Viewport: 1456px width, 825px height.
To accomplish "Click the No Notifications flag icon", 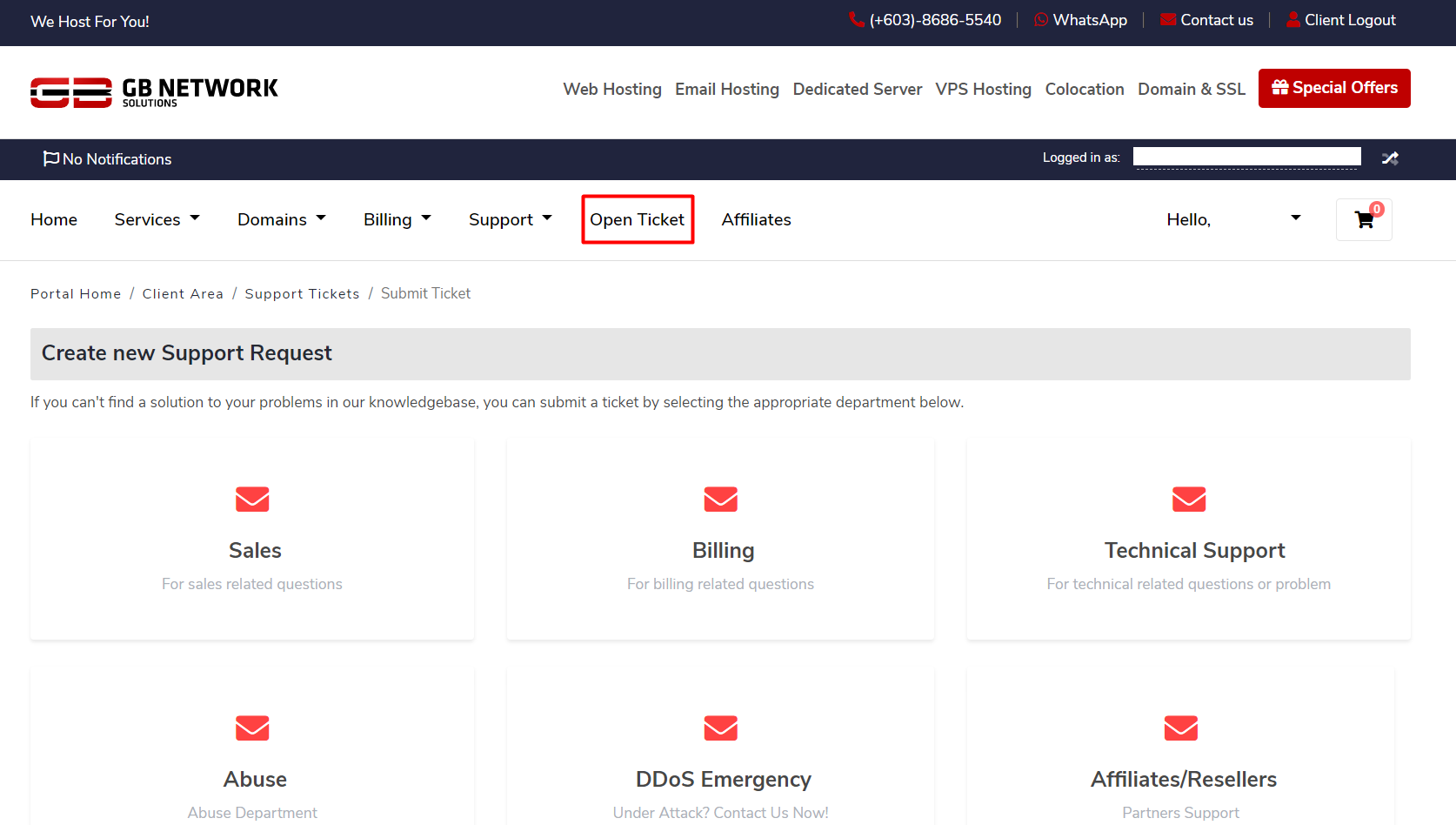I will (x=51, y=158).
